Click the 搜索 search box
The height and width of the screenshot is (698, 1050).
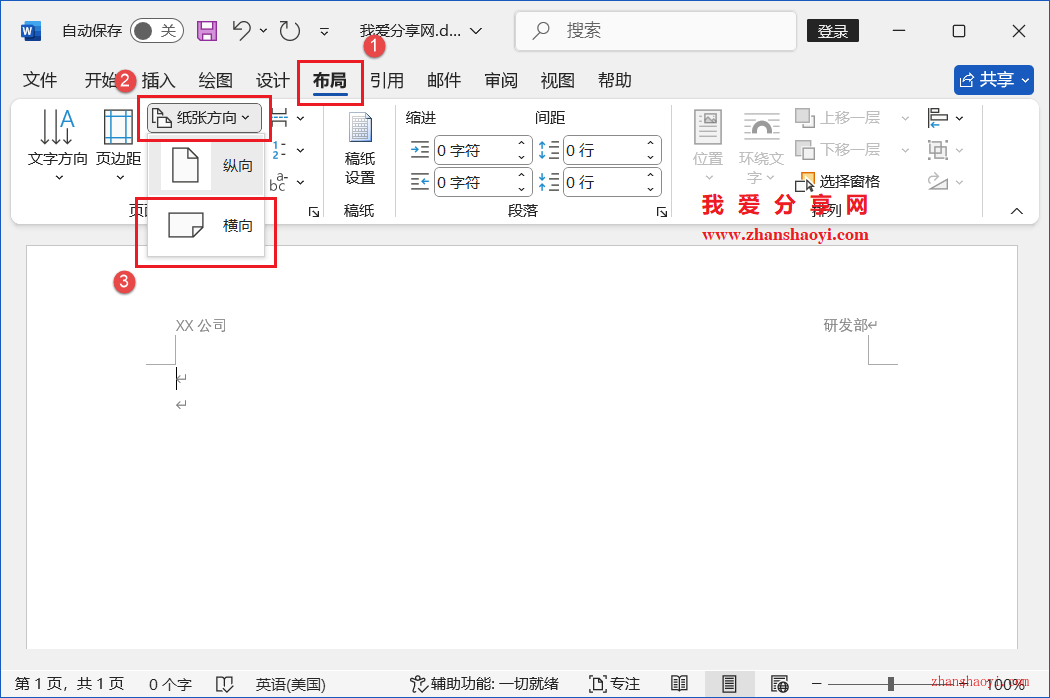coord(656,31)
